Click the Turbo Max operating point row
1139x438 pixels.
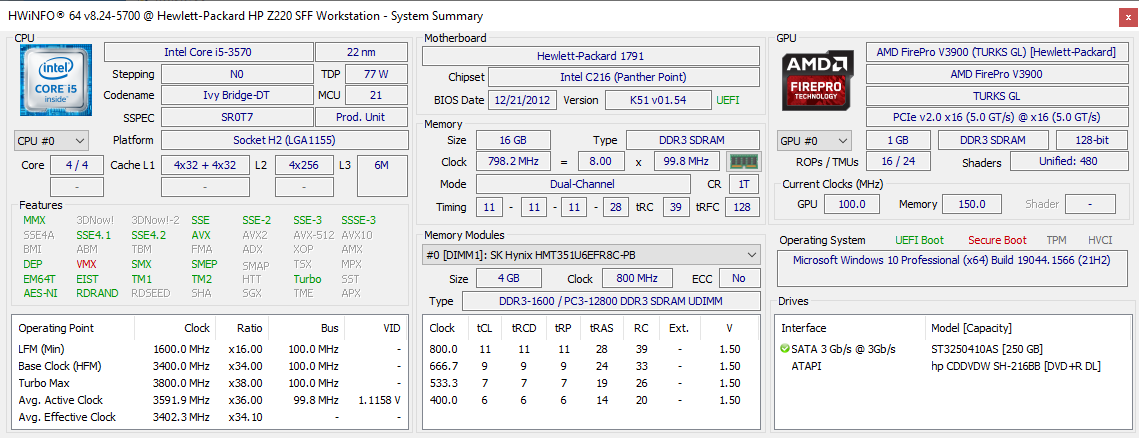coord(209,383)
